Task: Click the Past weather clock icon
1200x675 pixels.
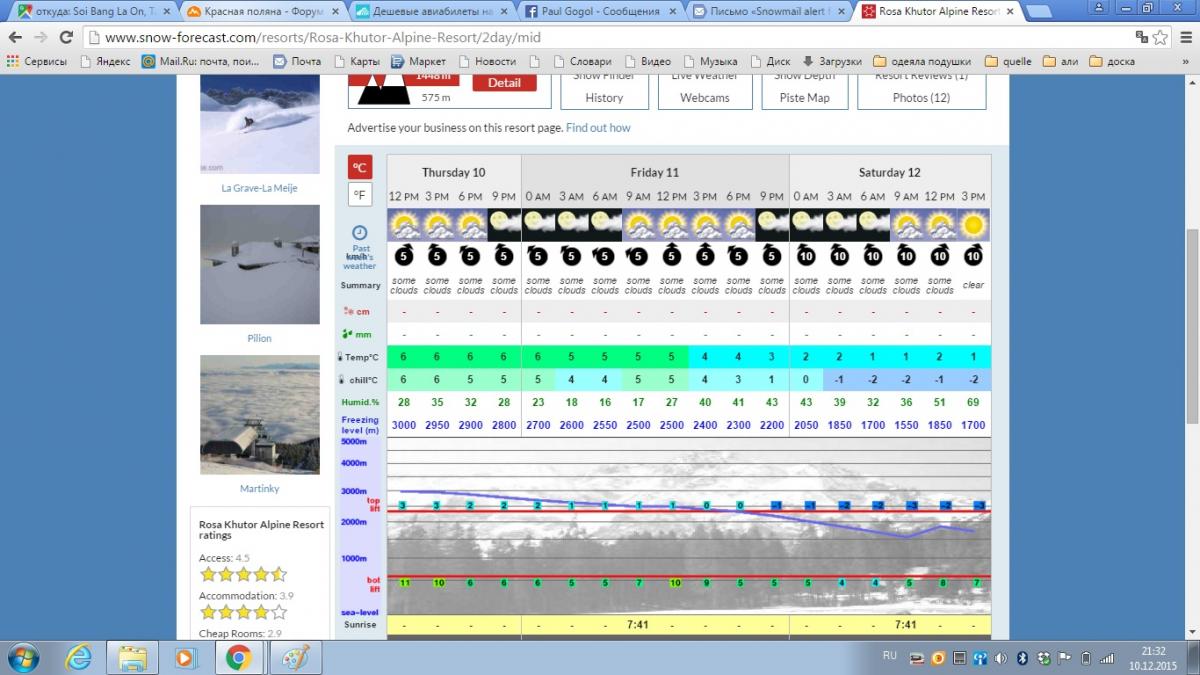Action: coord(360,233)
